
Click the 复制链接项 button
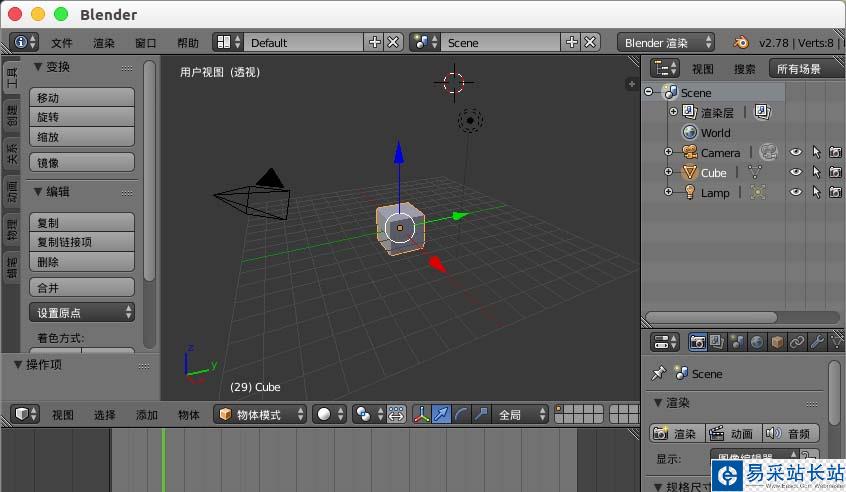81,242
